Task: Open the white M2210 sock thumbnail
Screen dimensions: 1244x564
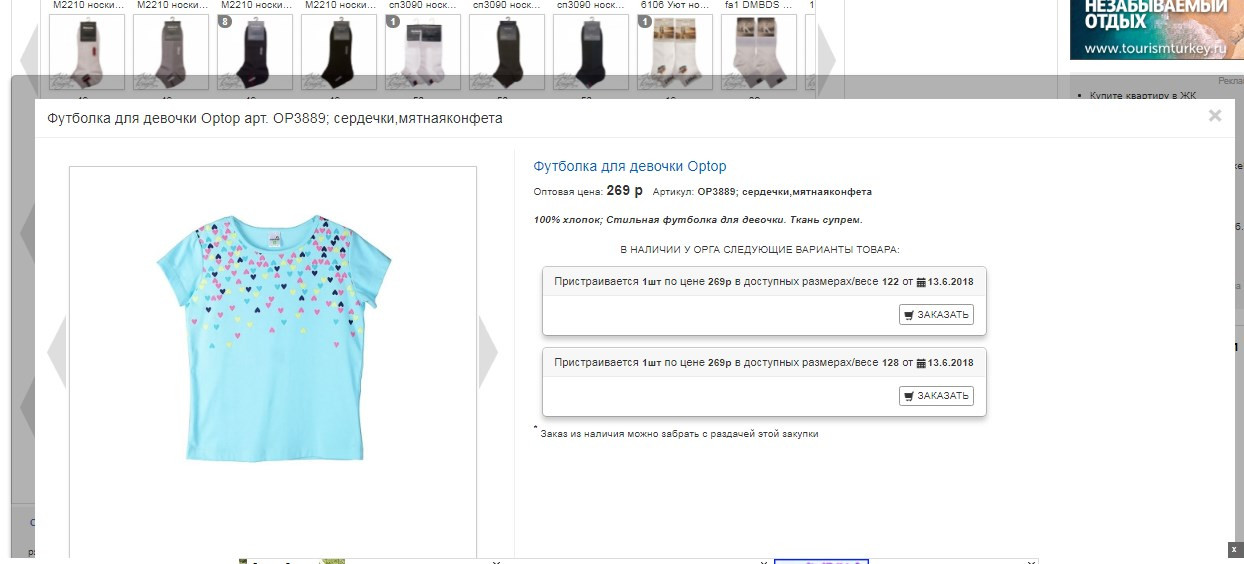Action: pyautogui.click(x=87, y=52)
